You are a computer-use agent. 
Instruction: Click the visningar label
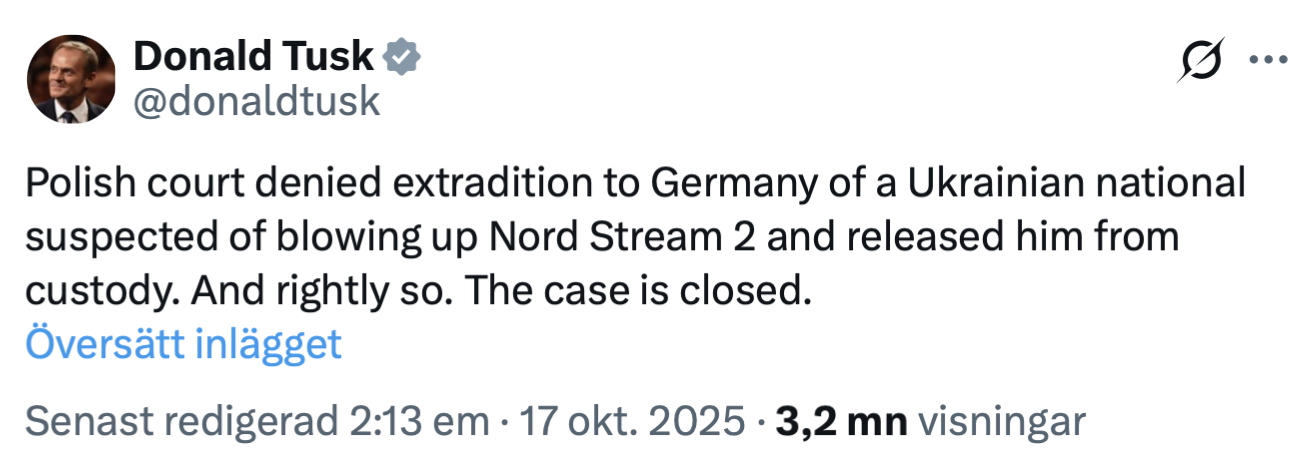(1001, 421)
